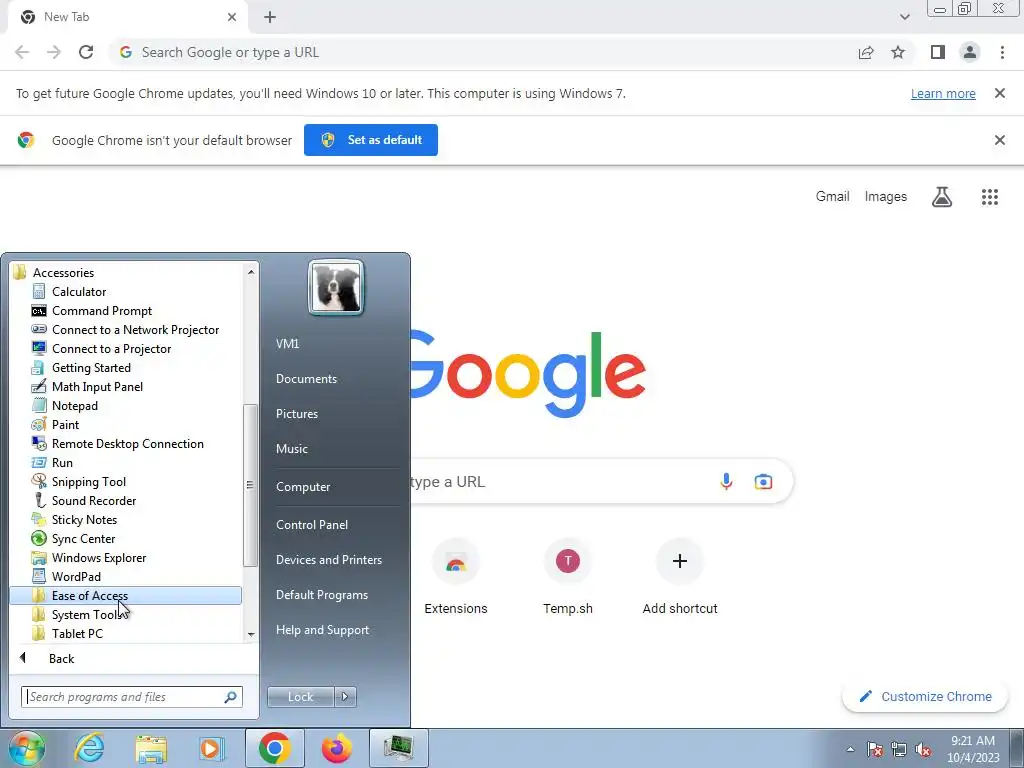Go Back in Start menu programs
This screenshot has height=768, width=1024.
click(x=61, y=658)
